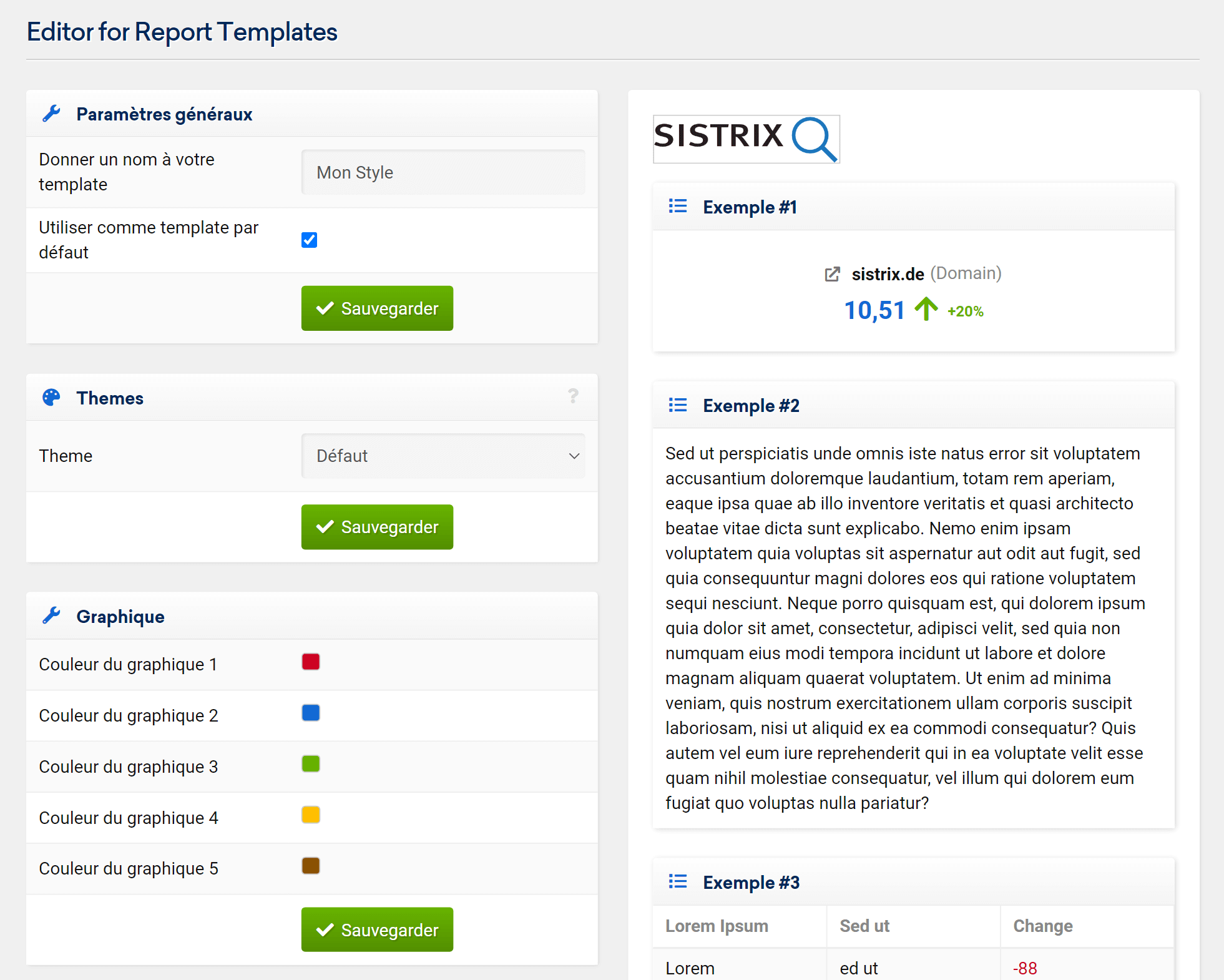
Task: Click the 'Change' table header
Action: tap(1043, 926)
